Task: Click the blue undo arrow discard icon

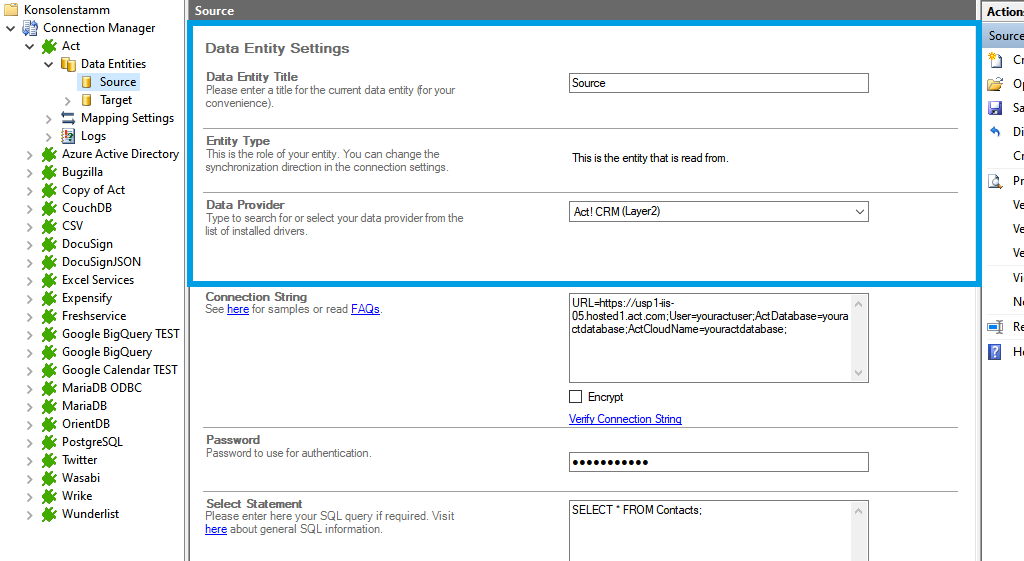Action: pyautogui.click(x=995, y=132)
